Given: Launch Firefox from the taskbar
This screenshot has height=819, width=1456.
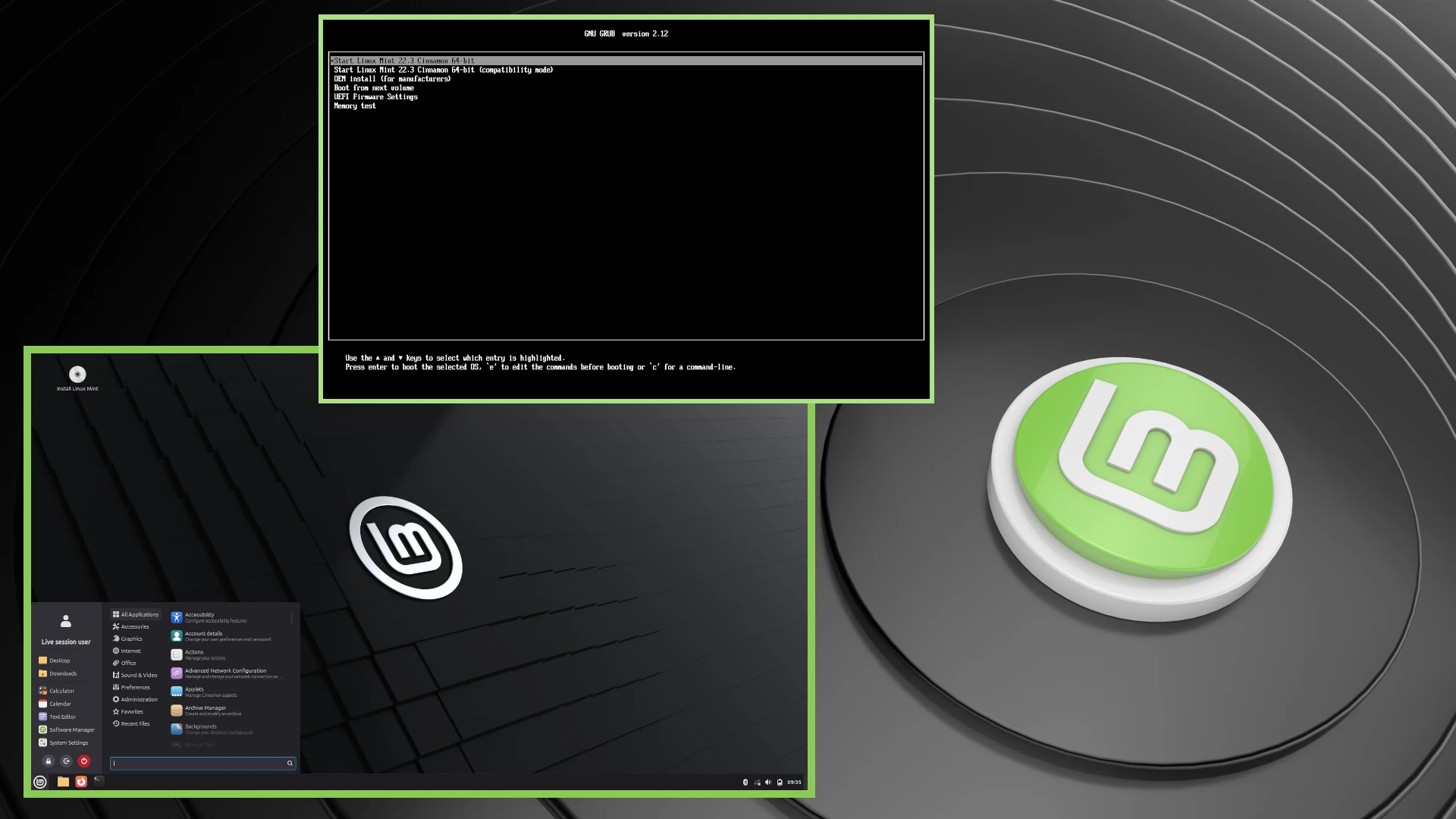Looking at the screenshot, I should 81,782.
